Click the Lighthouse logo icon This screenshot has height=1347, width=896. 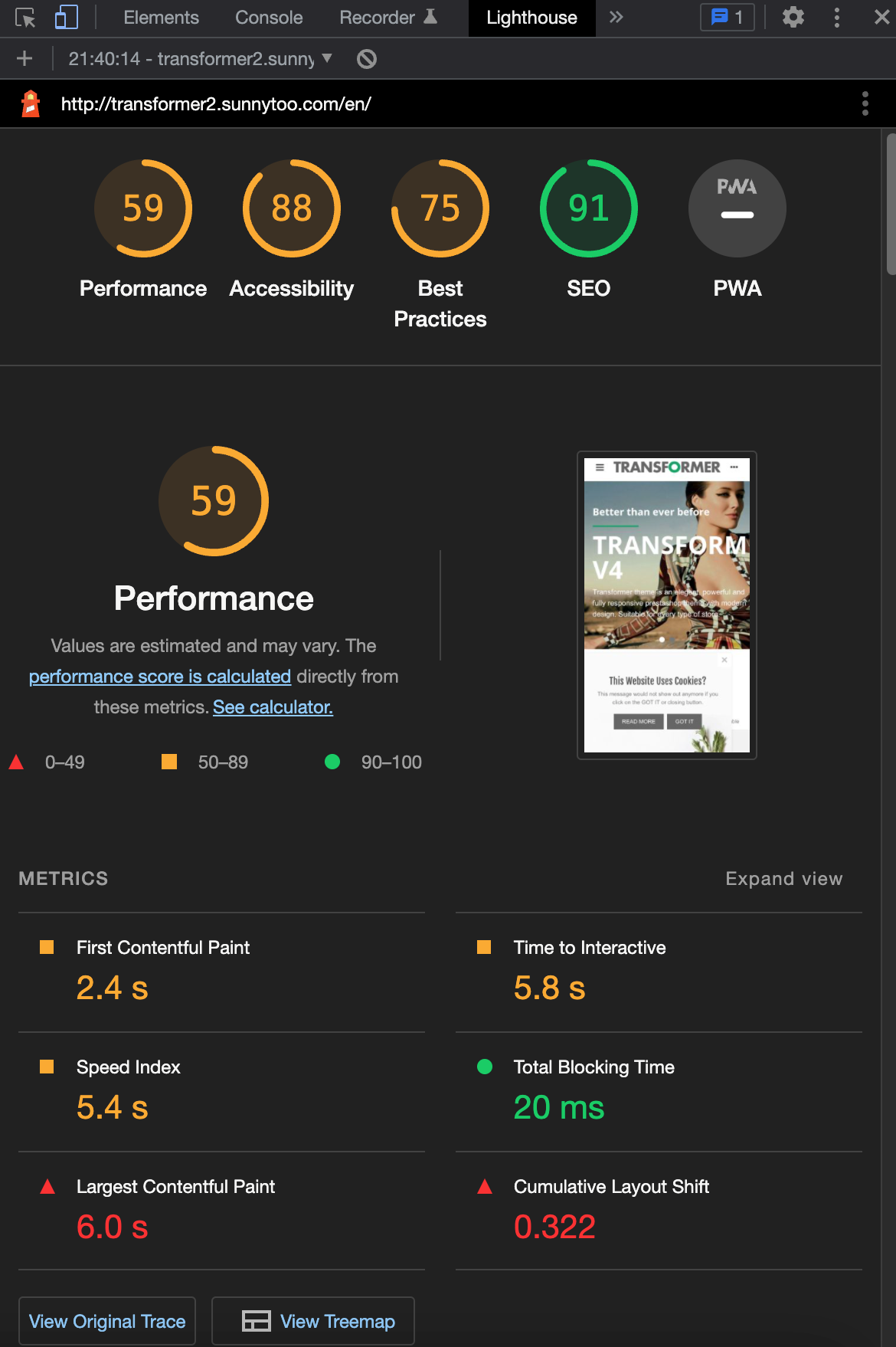click(x=31, y=103)
